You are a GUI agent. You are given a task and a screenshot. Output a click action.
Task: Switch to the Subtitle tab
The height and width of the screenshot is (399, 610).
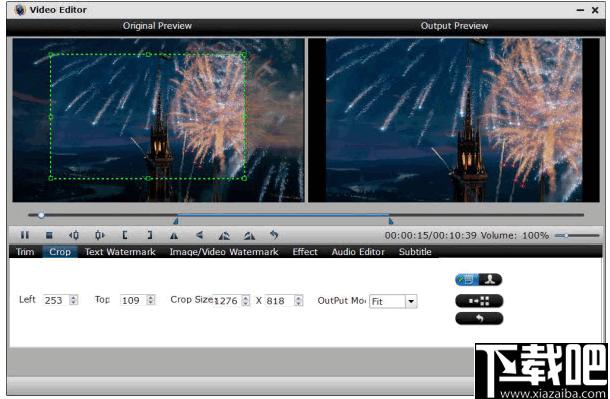tap(415, 252)
